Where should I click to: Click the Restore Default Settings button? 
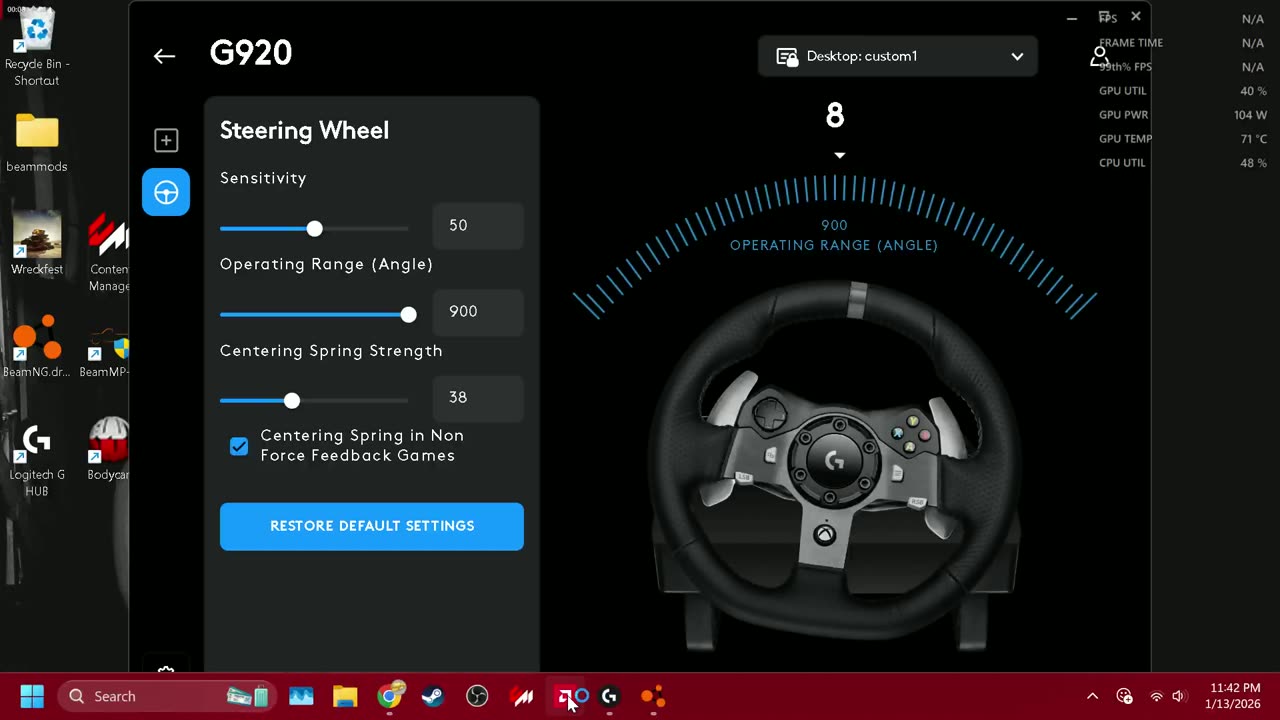pos(372,526)
